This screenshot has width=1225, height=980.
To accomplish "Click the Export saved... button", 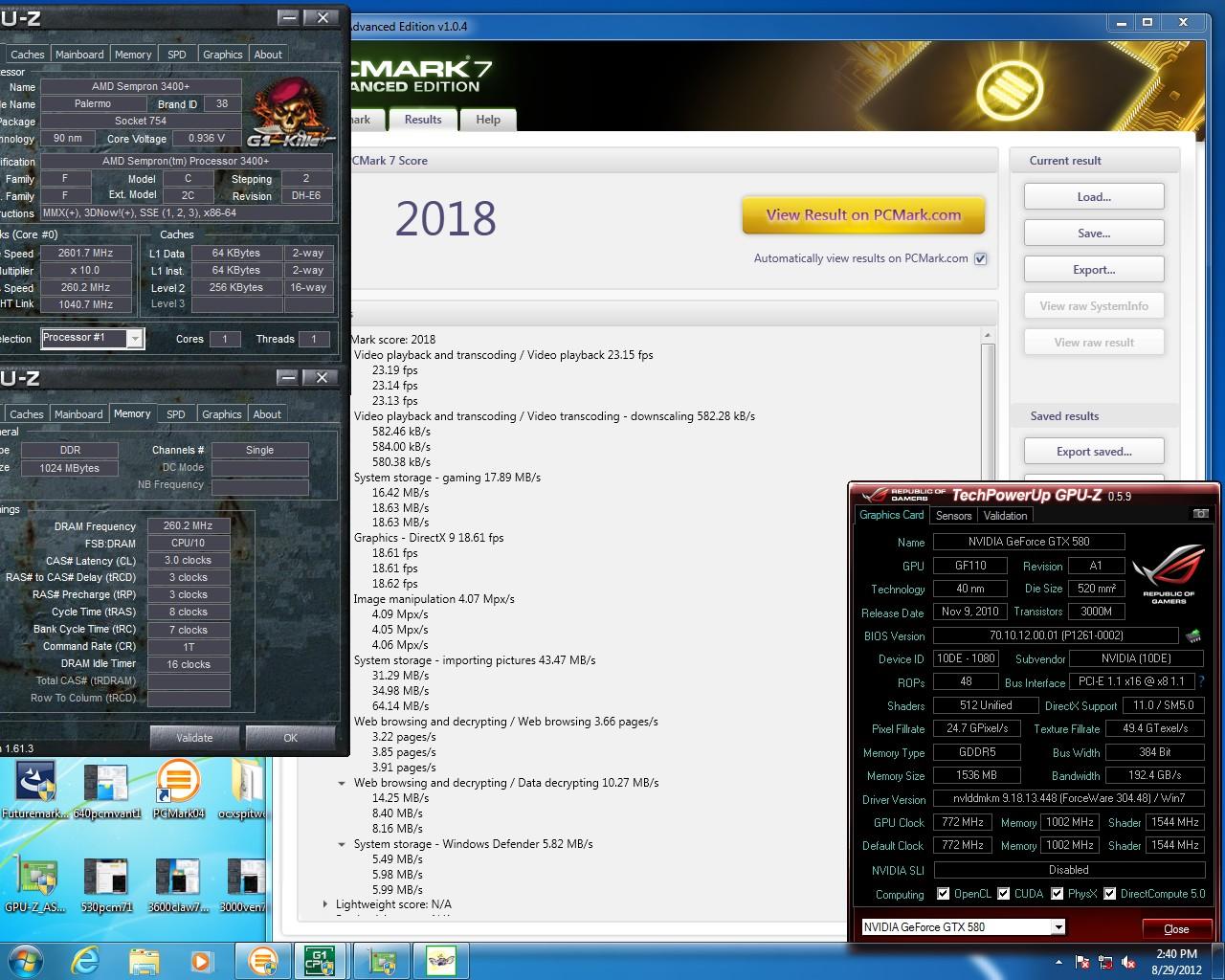I will tap(1094, 452).
